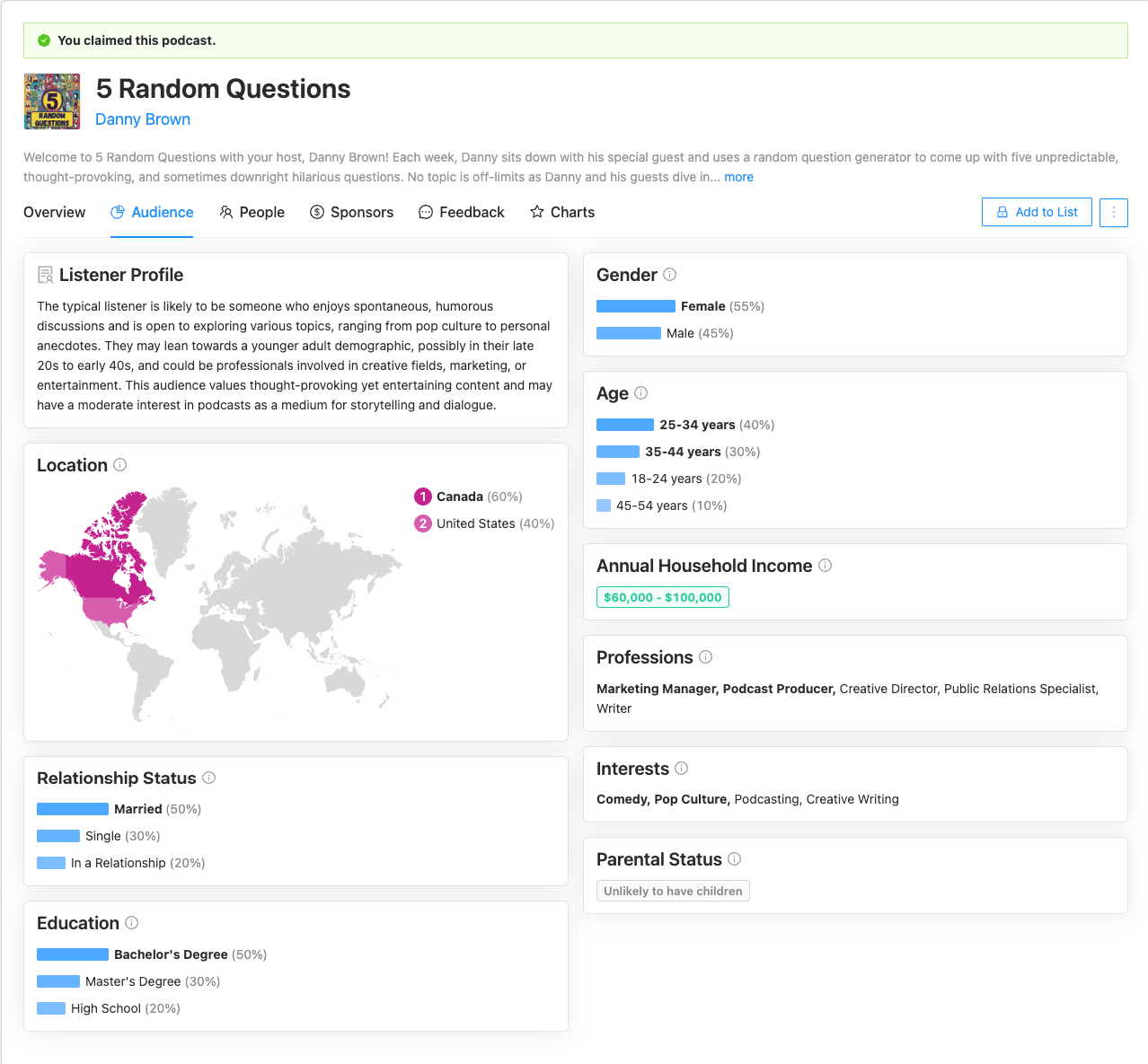The height and width of the screenshot is (1064, 1148).
Task: Click the 18-24 years (20%) label
Action: click(686, 479)
